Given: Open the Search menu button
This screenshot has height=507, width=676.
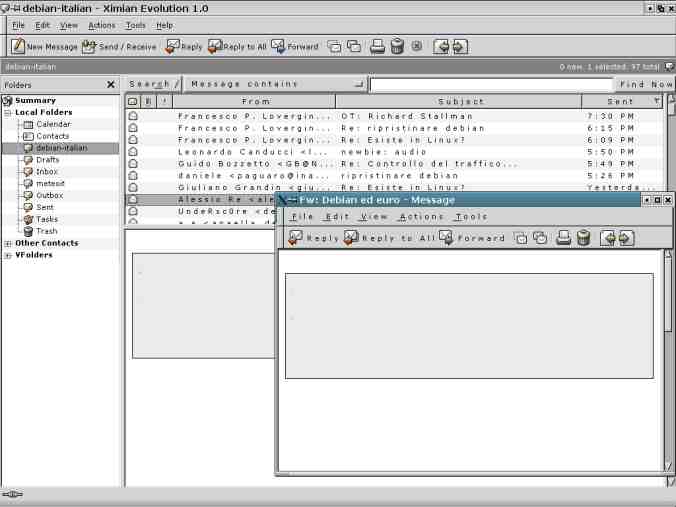Looking at the screenshot, I should click(152, 84).
